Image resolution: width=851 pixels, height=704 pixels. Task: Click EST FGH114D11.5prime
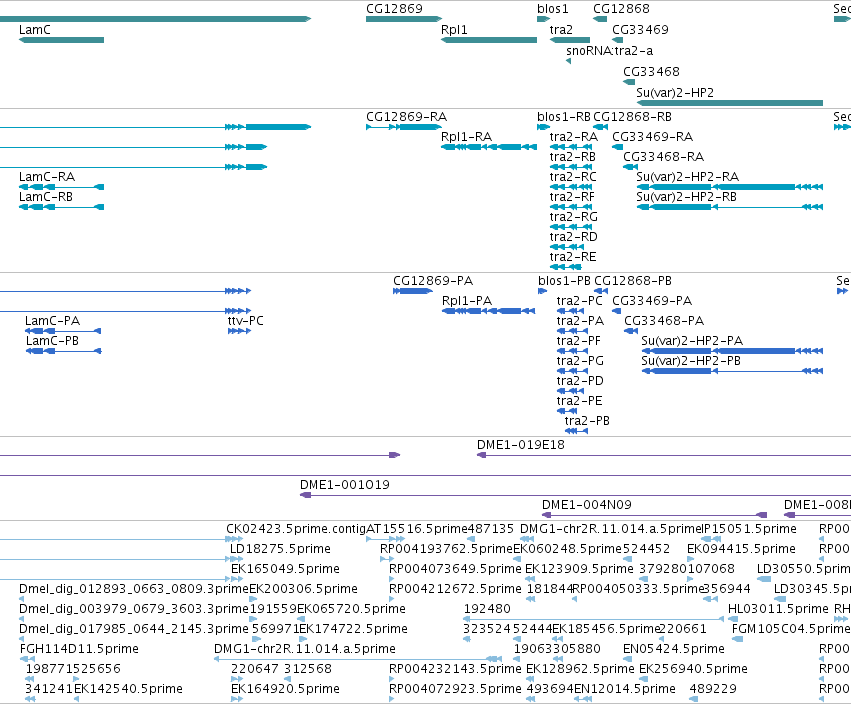[79, 649]
